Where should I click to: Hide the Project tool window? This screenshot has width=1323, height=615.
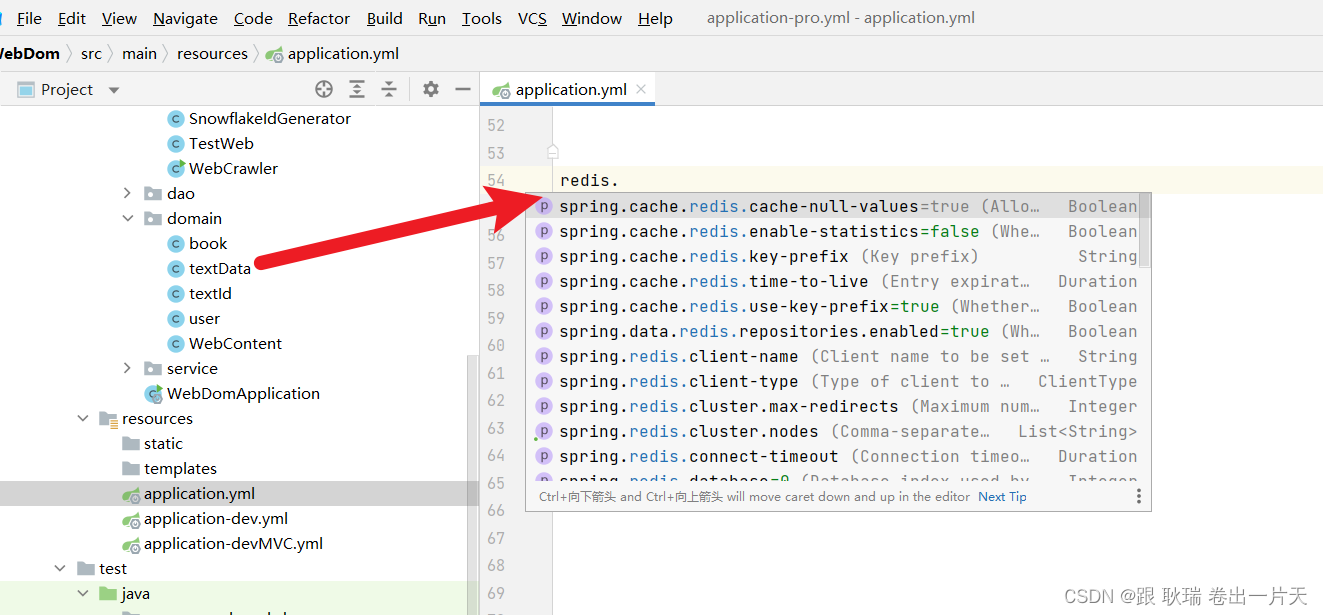click(x=462, y=89)
